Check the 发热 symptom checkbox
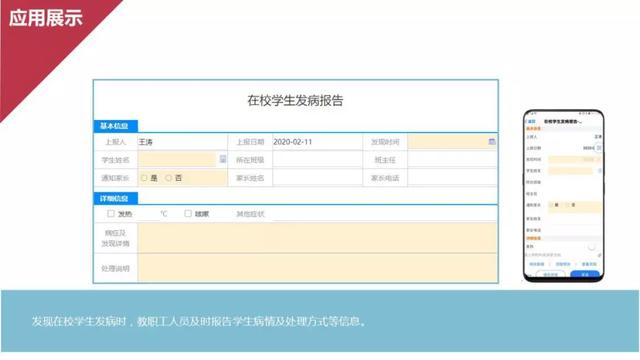640x360 pixels. (111, 213)
